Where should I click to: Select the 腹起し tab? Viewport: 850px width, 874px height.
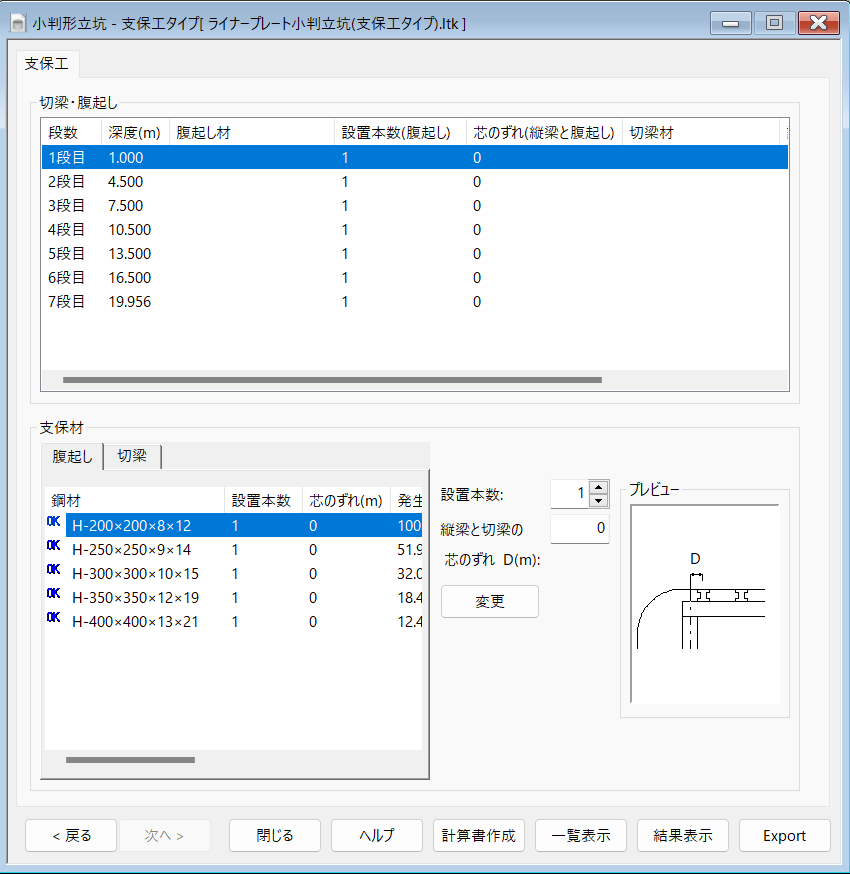(x=73, y=457)
